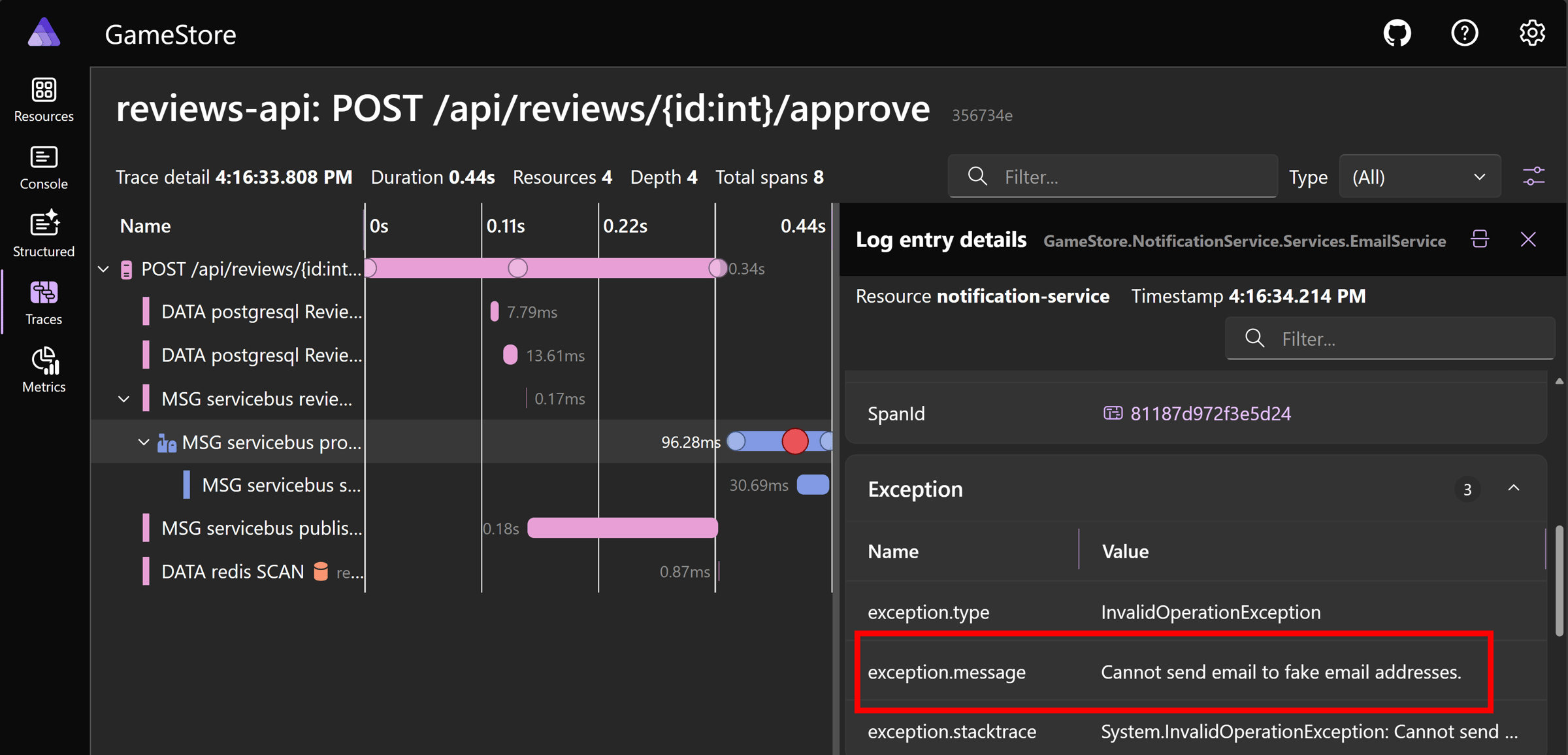Image resolution: width=1568 pixels, height=755 pixels.
Task: Open Structured logs in sidebar
Action: coord(44,235)
